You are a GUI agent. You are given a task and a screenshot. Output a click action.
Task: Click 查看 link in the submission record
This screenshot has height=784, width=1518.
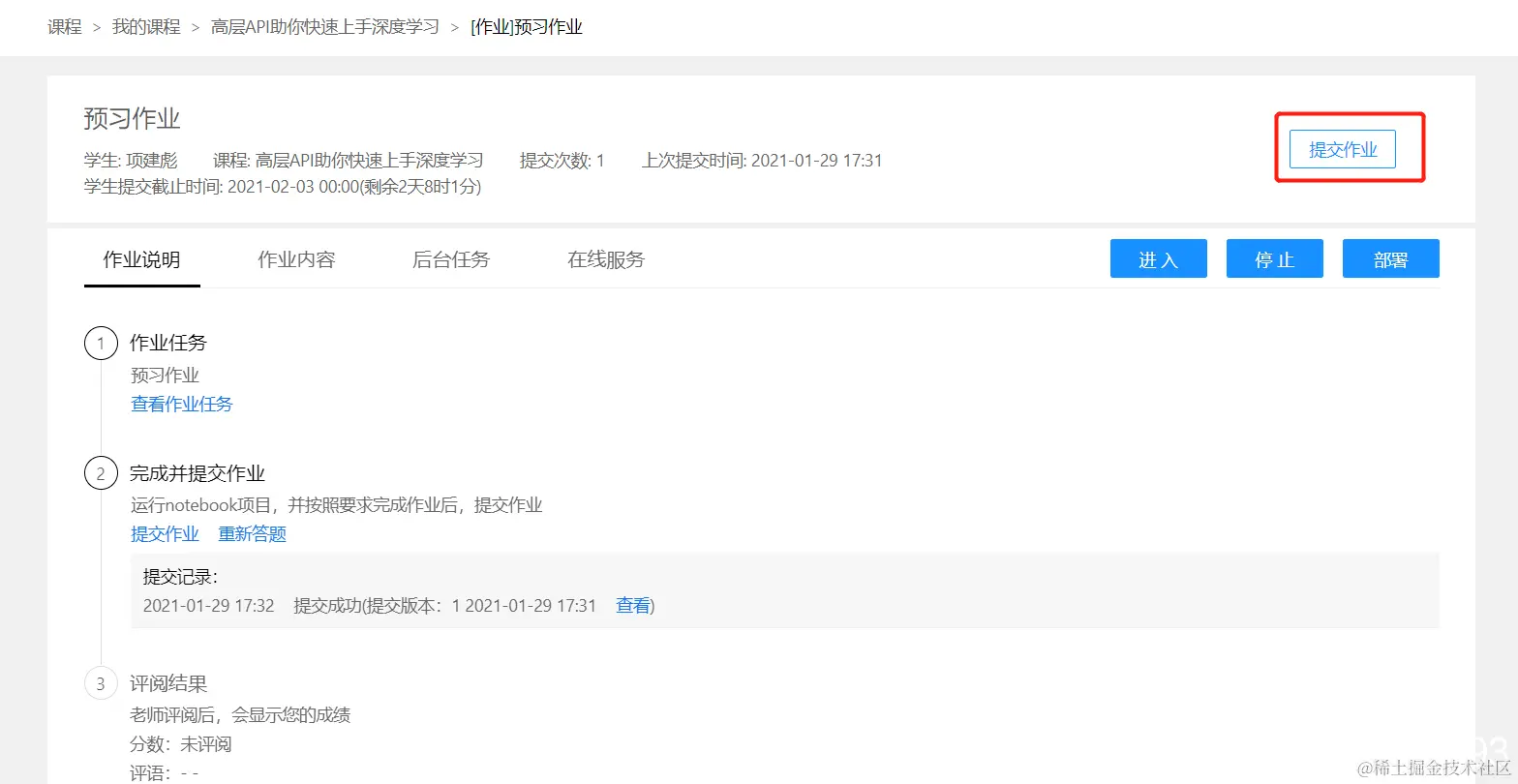pos(633,606)
